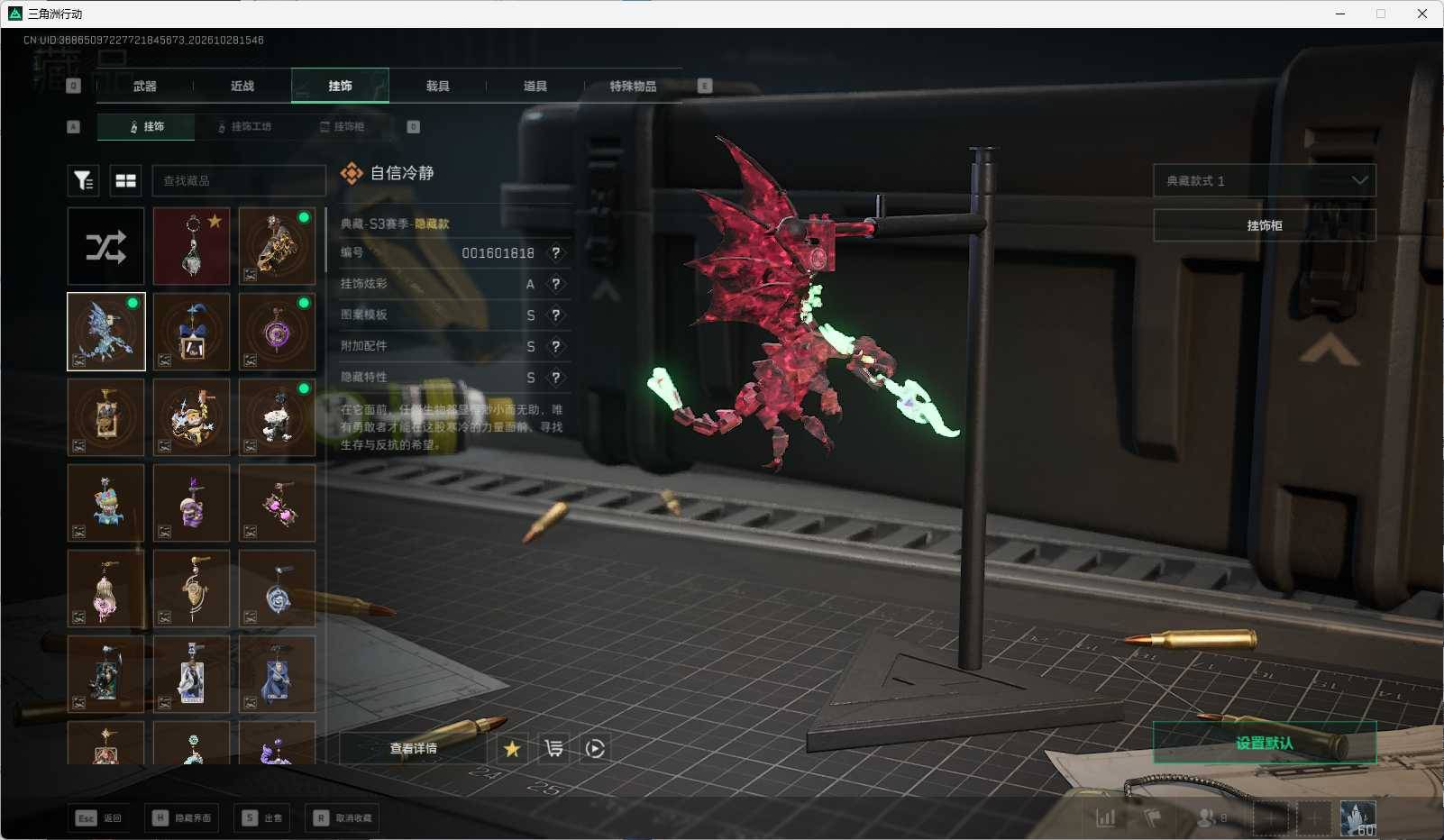Switch to the 武器 tab
The image size is (1444, 840).
pyautogui.click(x=145, y=86)
